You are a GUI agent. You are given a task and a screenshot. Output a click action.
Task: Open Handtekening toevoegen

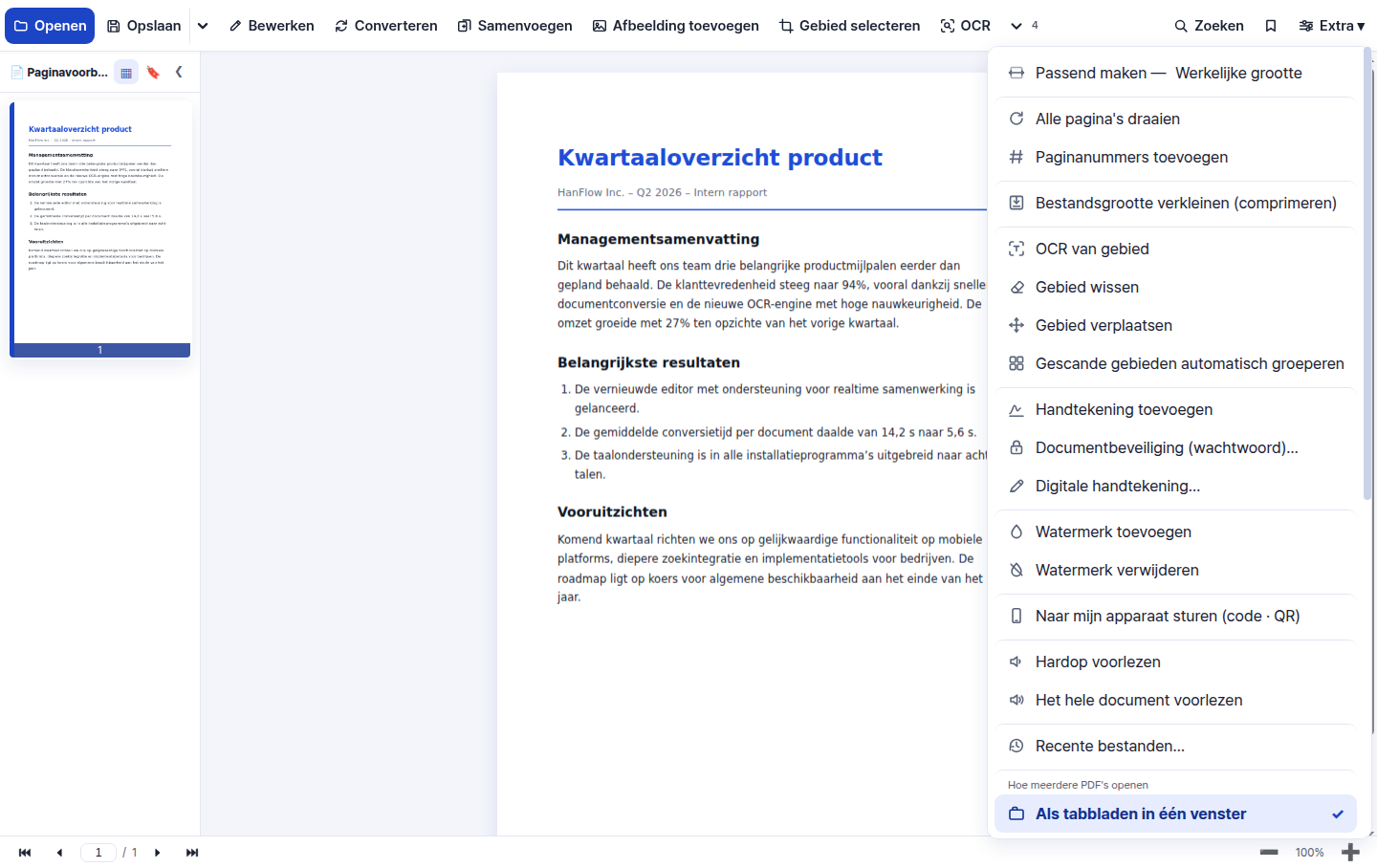[x=1175, y=409]
